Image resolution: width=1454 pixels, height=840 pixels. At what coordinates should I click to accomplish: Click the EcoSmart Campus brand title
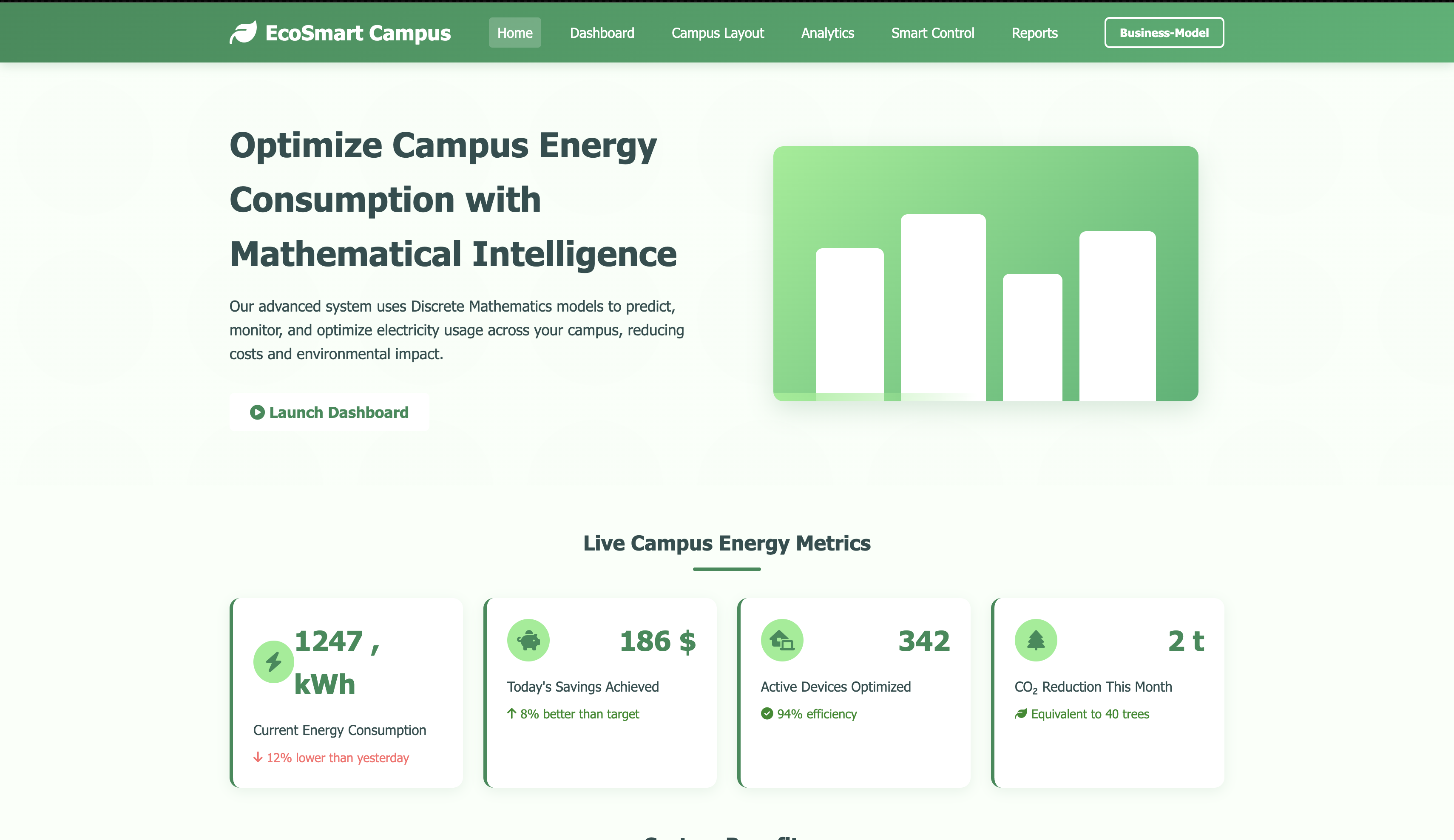click(358, 33)
